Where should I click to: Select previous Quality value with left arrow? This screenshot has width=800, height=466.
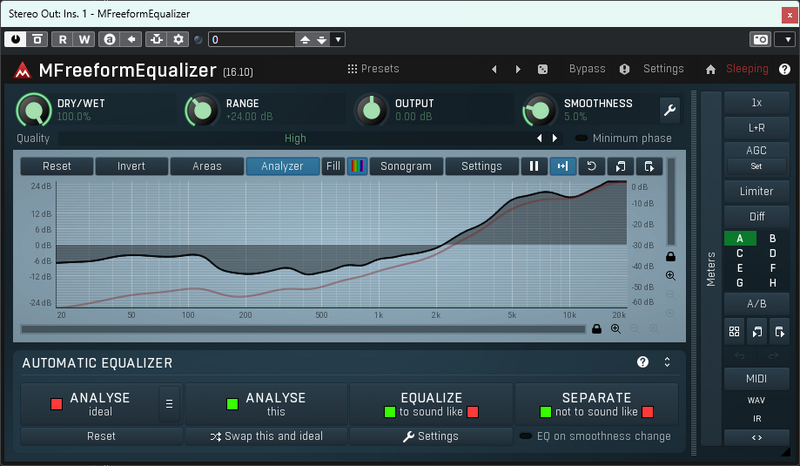click(x=539, y=138)
